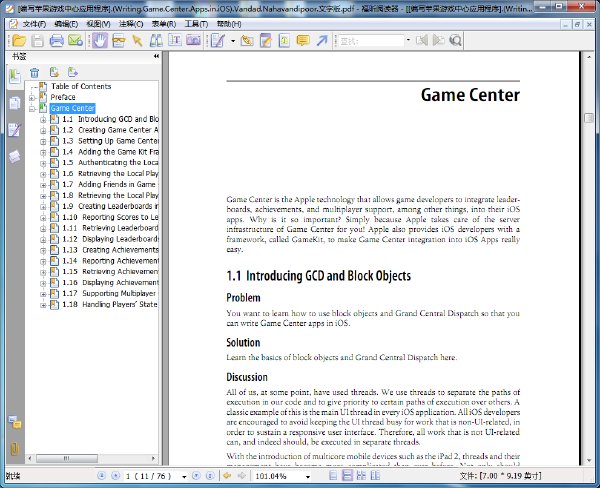This screenshot has height=488, width=600.
Task: Switch to single page layout
Action: 333,476
